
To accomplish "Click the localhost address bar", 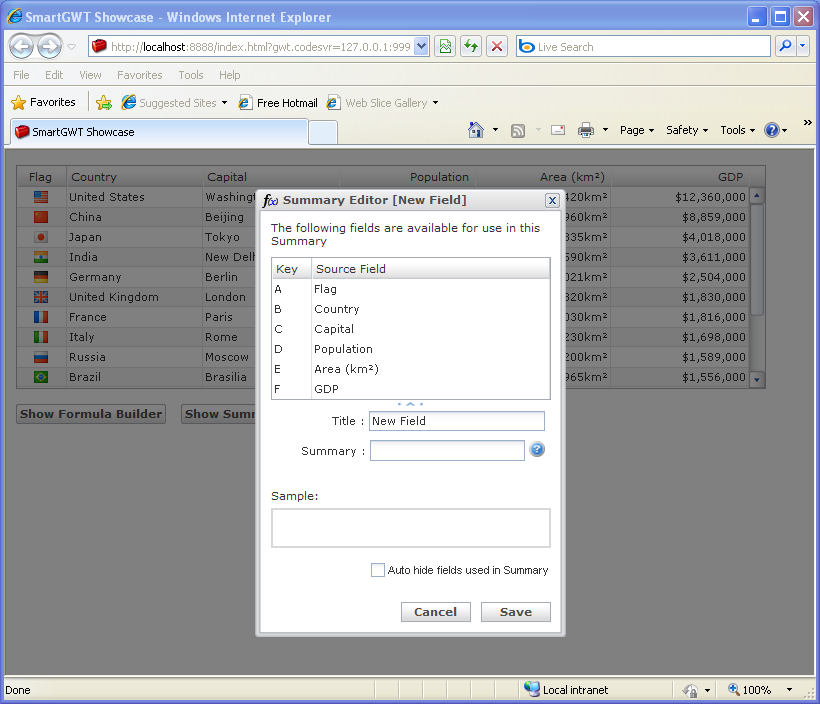I will [x=252, y=47].
